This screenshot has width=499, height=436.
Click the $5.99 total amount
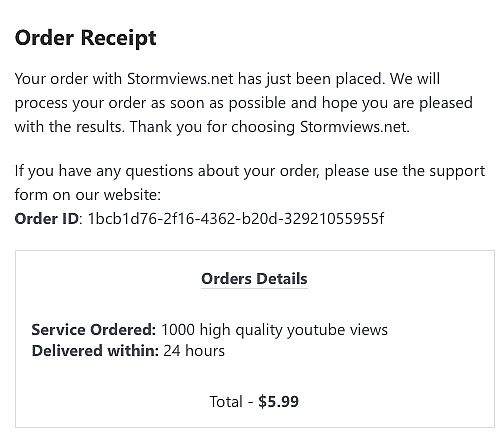tap(278, 402)
